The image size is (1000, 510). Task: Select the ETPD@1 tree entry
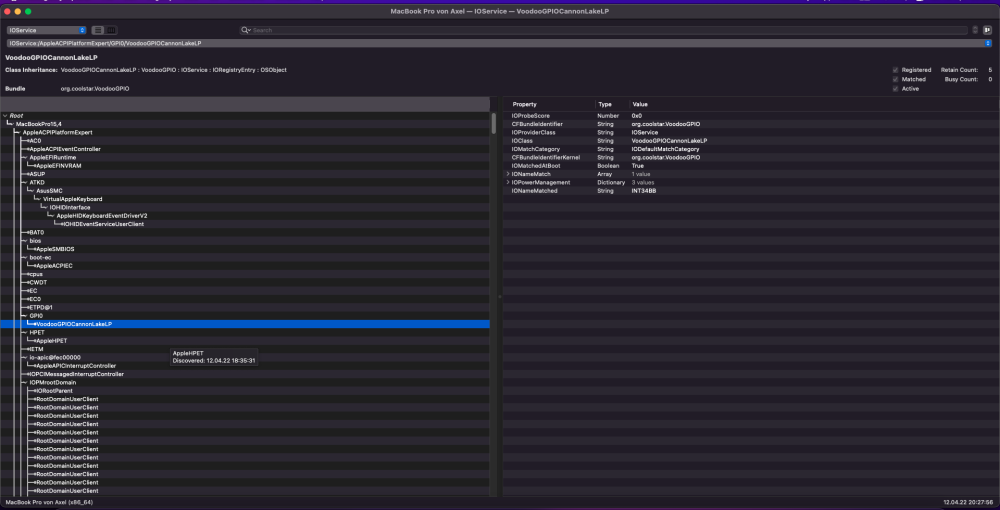click(41, 307)
